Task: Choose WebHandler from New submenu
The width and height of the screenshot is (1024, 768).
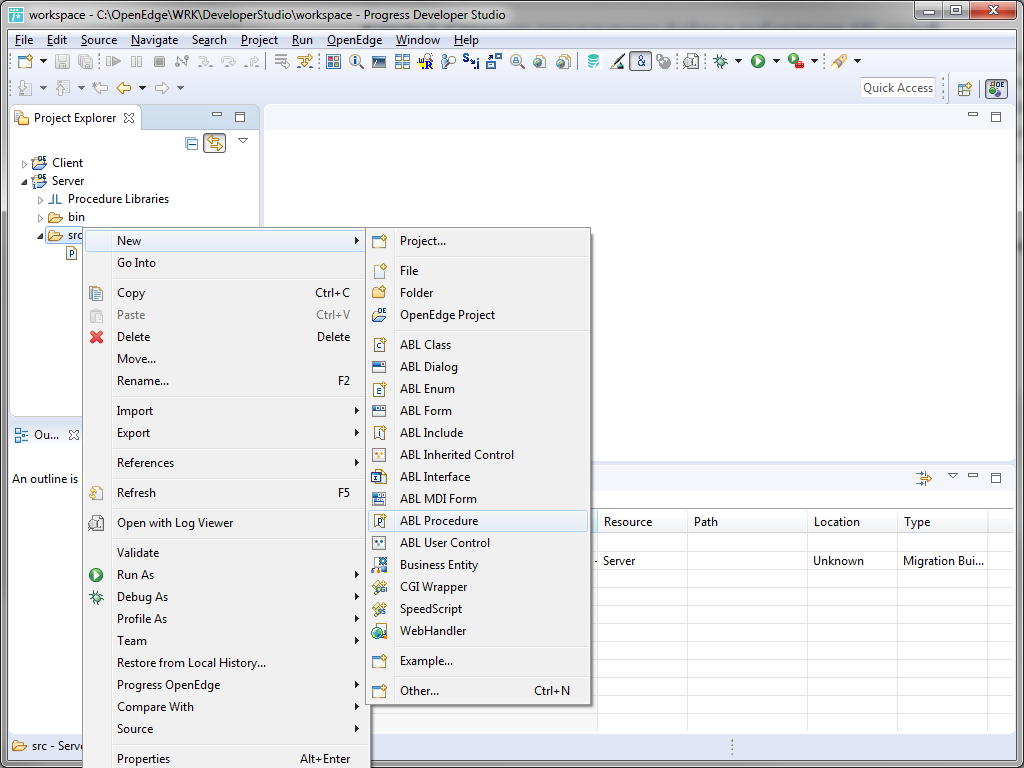Action: point(479,631)
